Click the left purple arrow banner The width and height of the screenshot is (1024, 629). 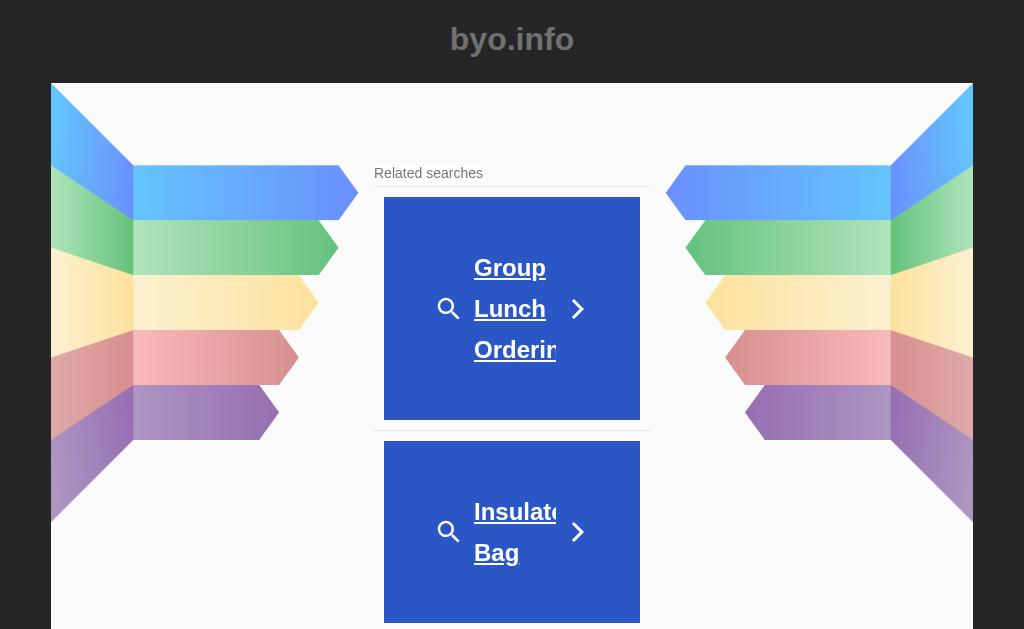(206, 412)
